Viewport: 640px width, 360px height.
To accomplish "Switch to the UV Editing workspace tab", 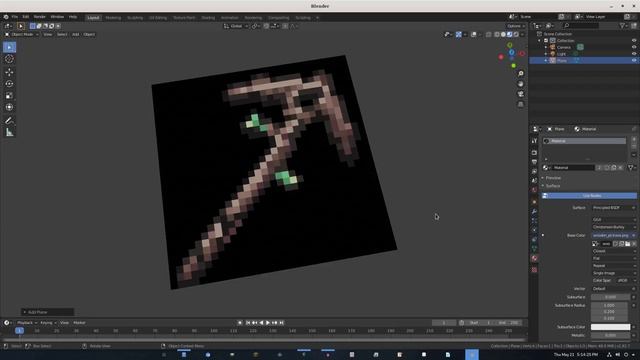I will tap(158, 18).
